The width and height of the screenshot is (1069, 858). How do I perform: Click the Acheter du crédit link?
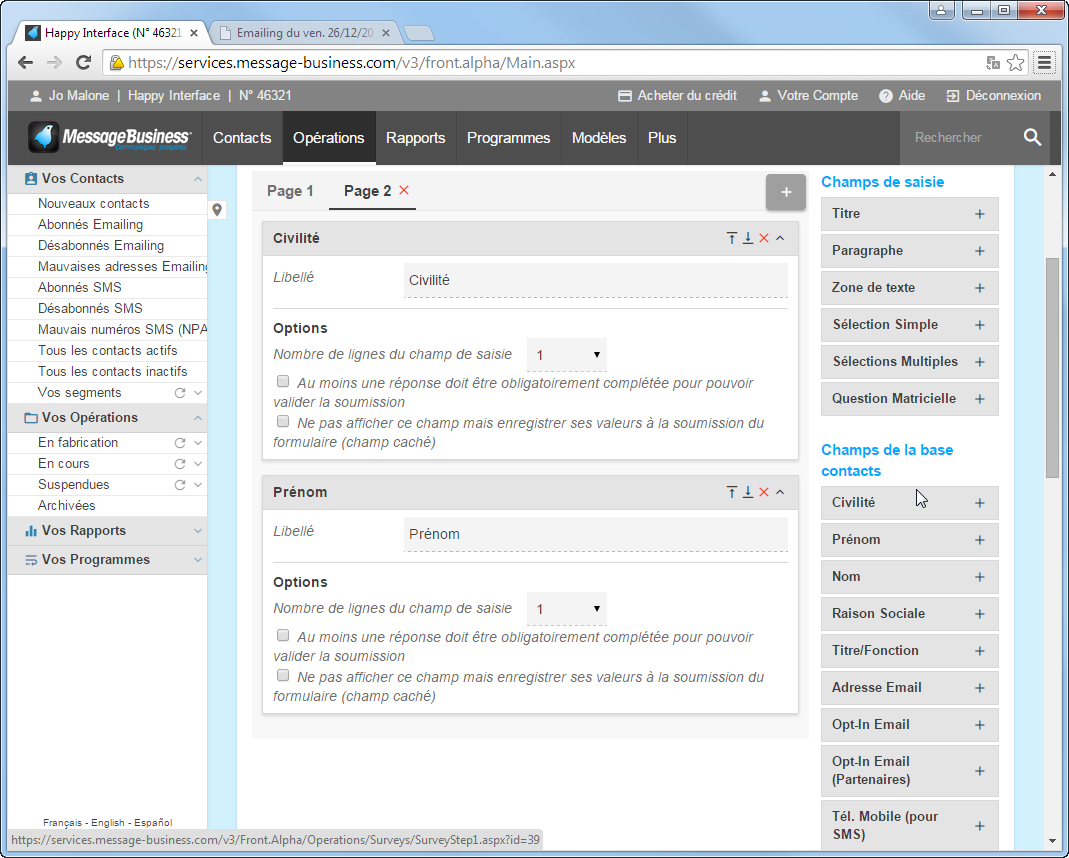pyautogui.click(x=677, y=96)
